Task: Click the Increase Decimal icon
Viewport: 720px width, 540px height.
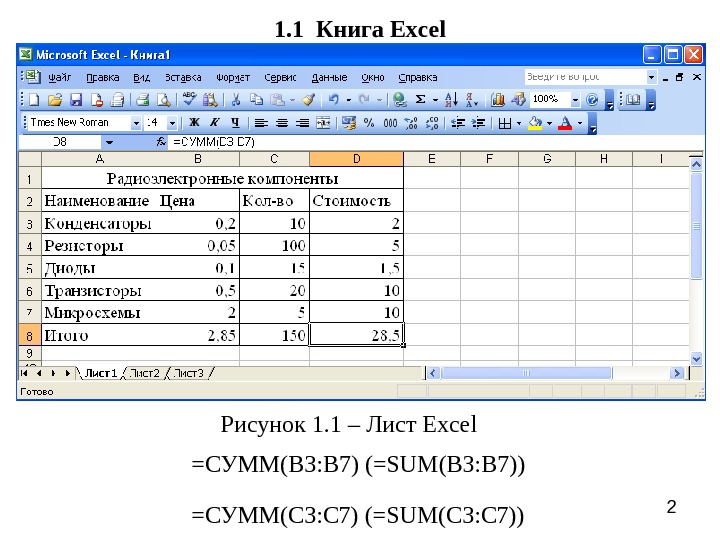Action: [411, 123]
